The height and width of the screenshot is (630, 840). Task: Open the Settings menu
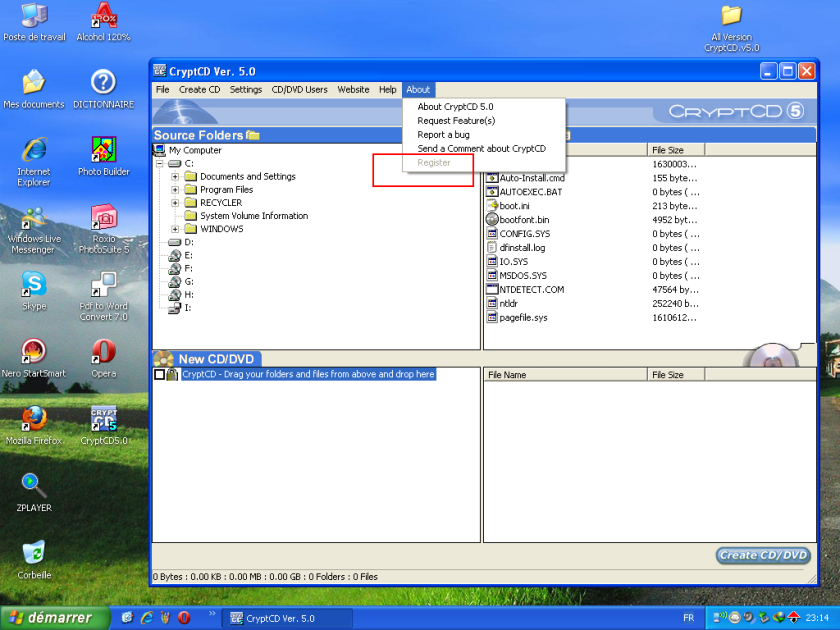tap(246, 89)
